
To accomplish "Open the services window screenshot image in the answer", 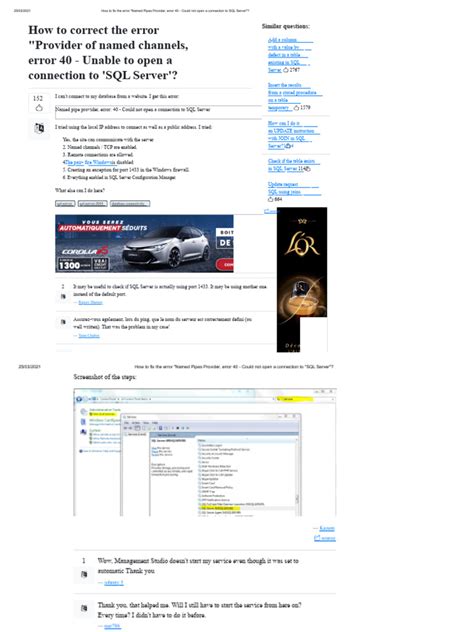I will (205, 452).
